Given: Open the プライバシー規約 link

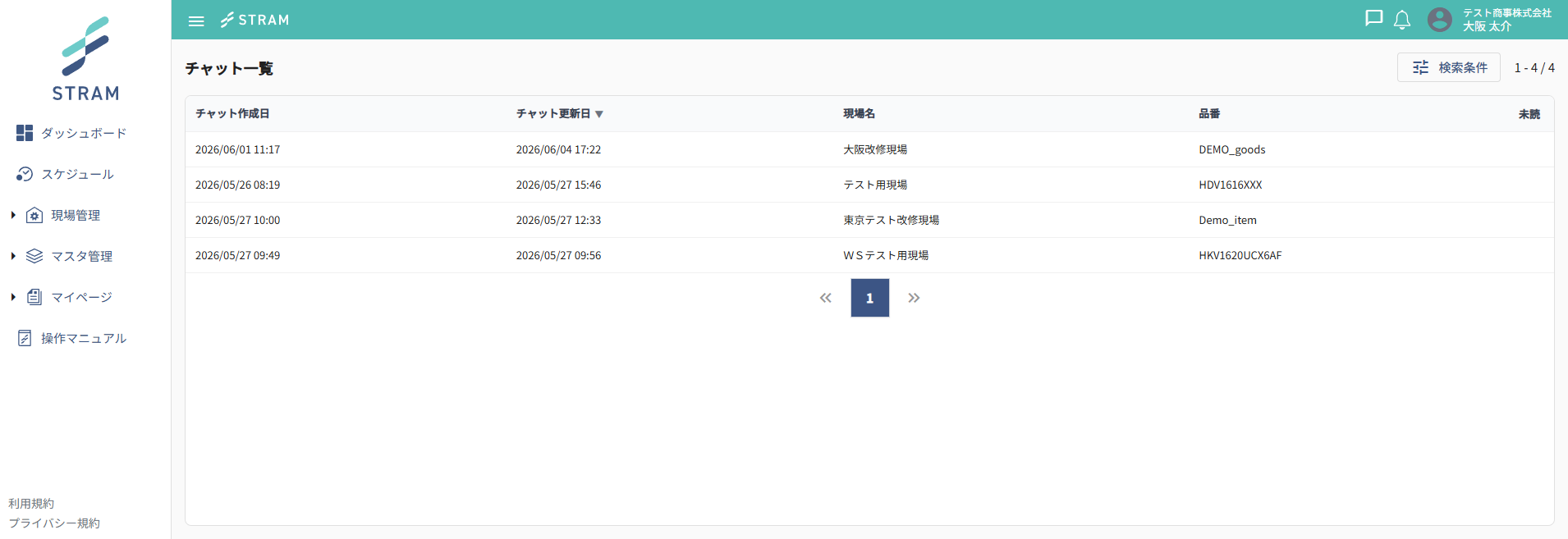Looking at the screenshot, I should coord(54,523).
